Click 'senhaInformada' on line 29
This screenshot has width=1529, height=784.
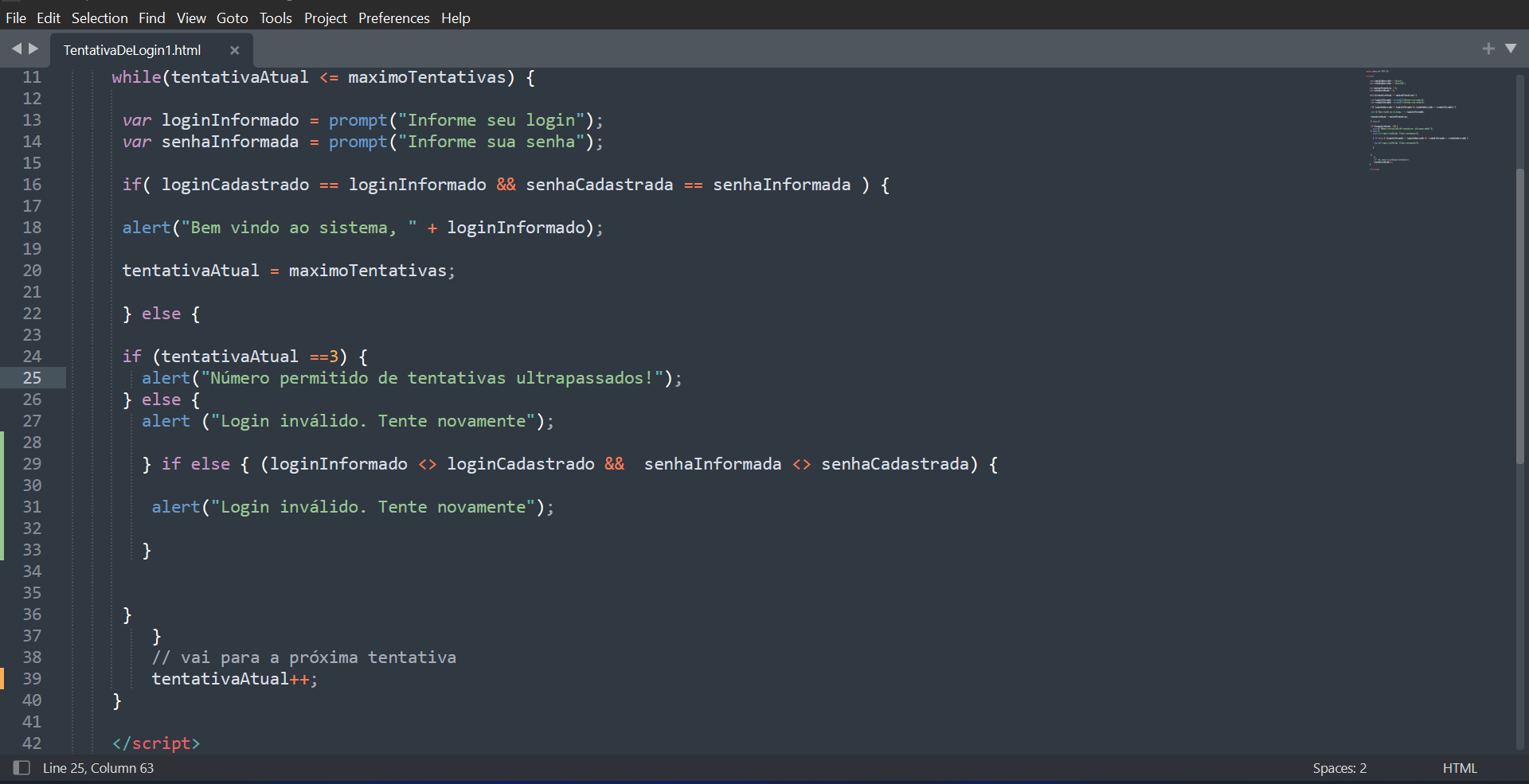pos(713,464)
